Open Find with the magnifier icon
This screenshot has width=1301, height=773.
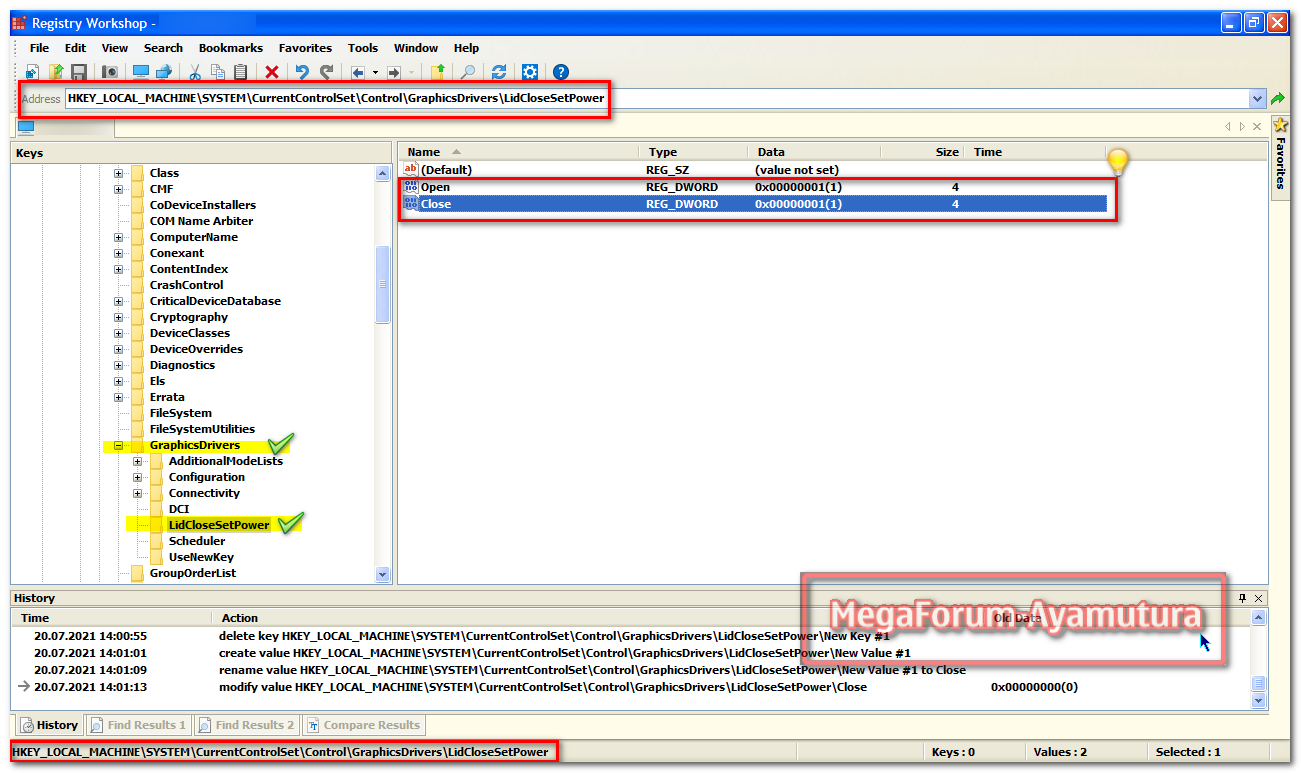coord(468,72)
